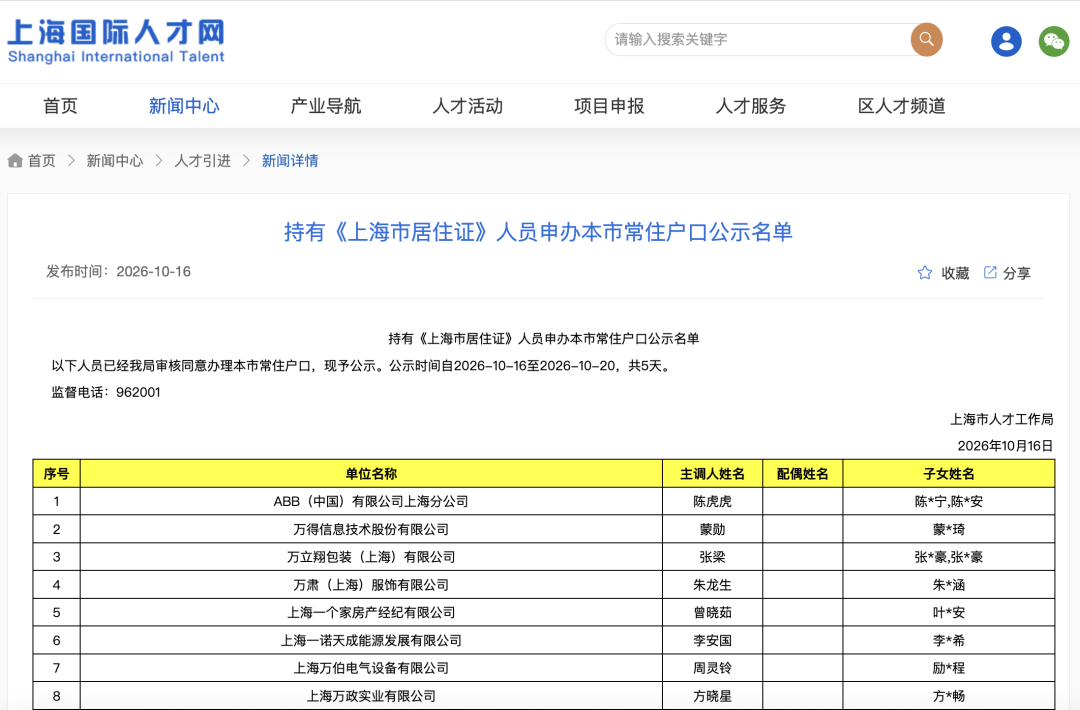Select cell 上海一诺天成能源发展有限公司
1080x710 pixels.
point(371,640)
